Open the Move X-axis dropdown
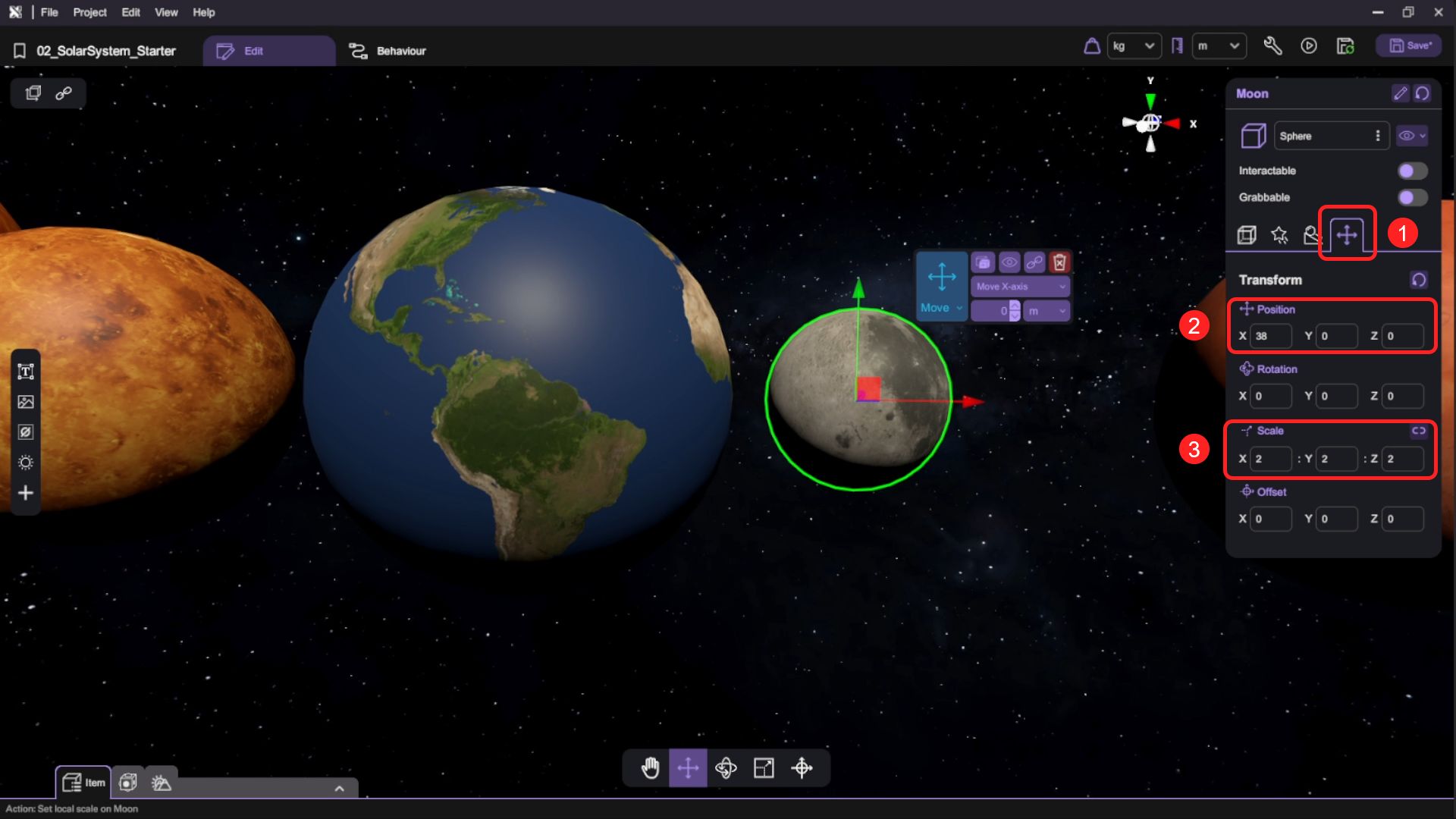 1020,287
